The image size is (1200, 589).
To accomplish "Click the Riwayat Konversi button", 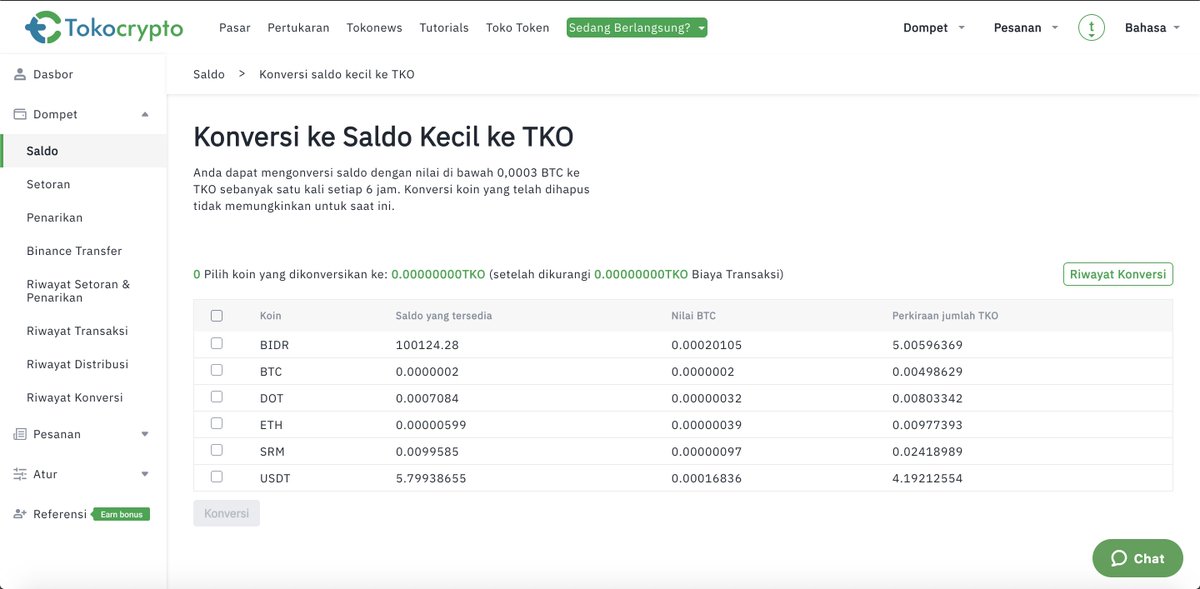I will tap(1117, 274).
